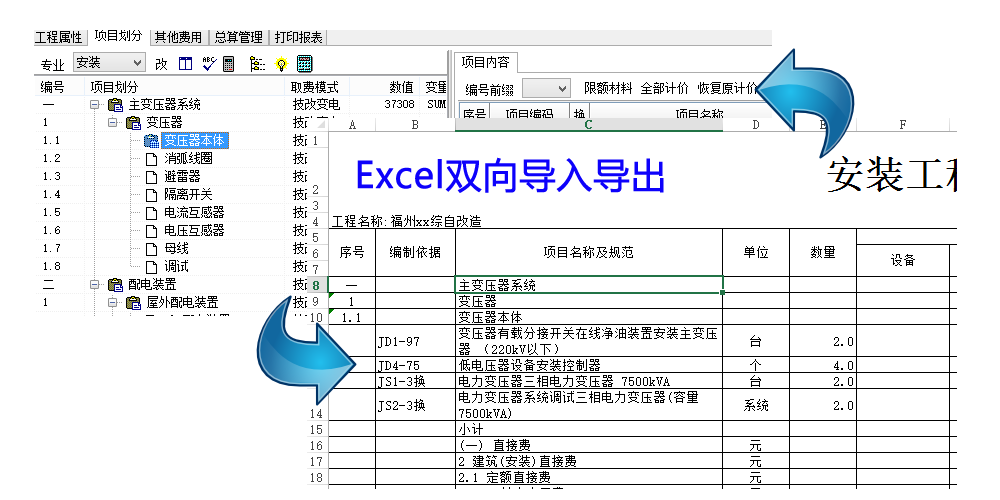The image size is (1000, 500).
Task: Click the gray calculator icon
Action: click(228, 64)
